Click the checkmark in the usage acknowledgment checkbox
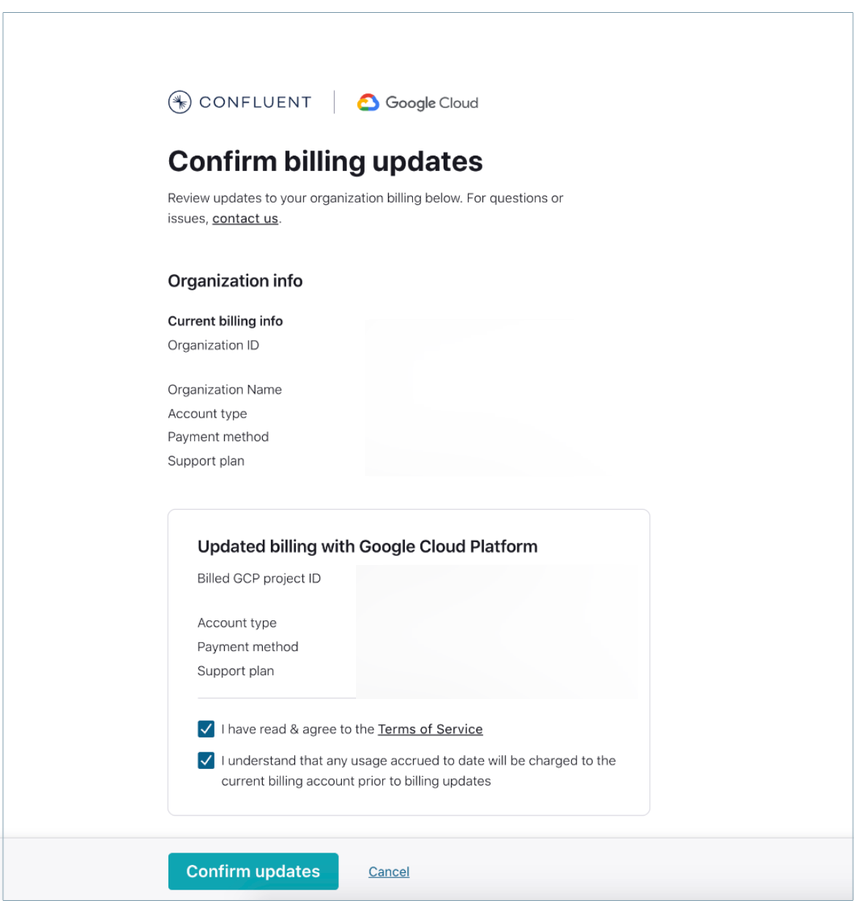854x915 pixels. point(206,761)
